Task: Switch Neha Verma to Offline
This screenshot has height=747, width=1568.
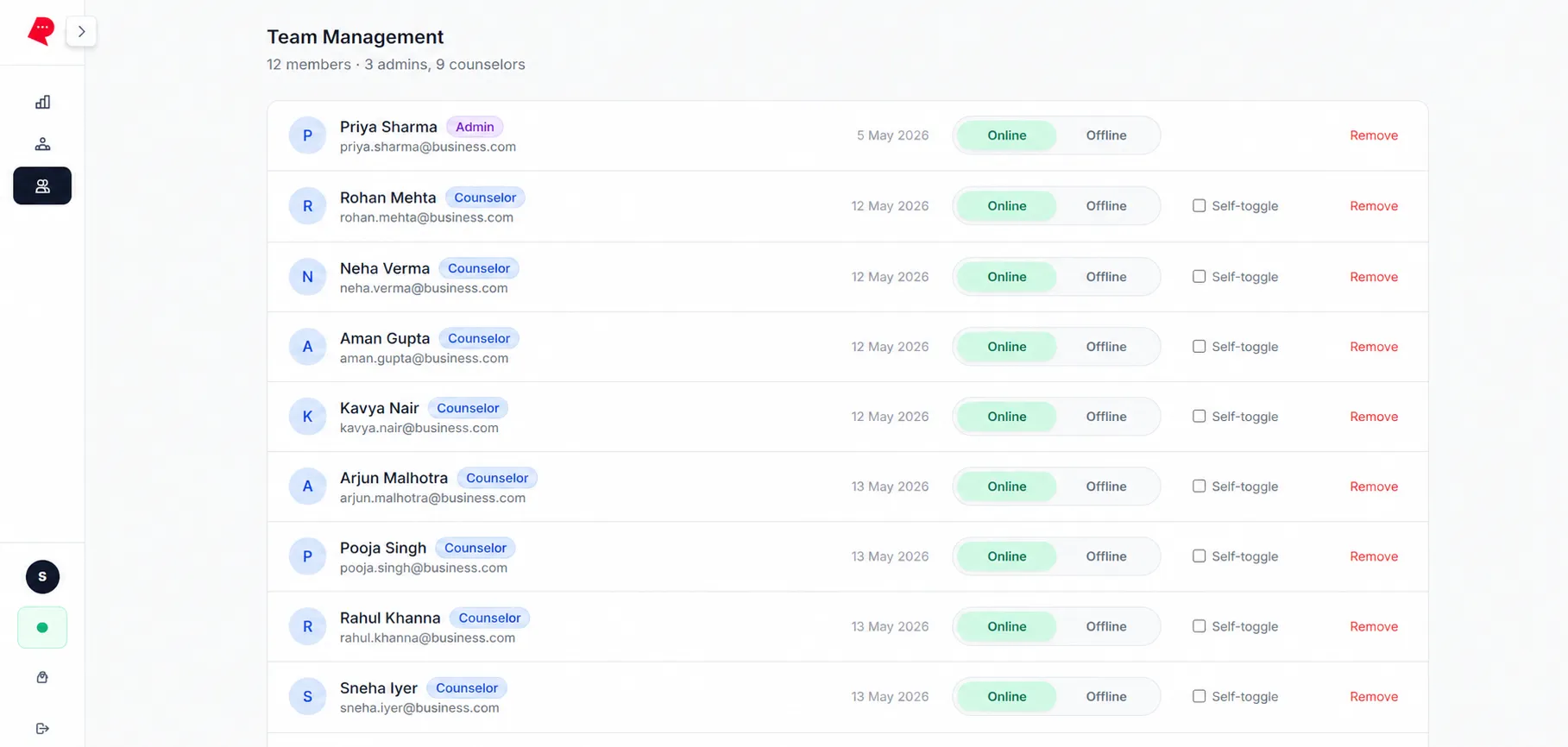Action: tap(1105, 277)
